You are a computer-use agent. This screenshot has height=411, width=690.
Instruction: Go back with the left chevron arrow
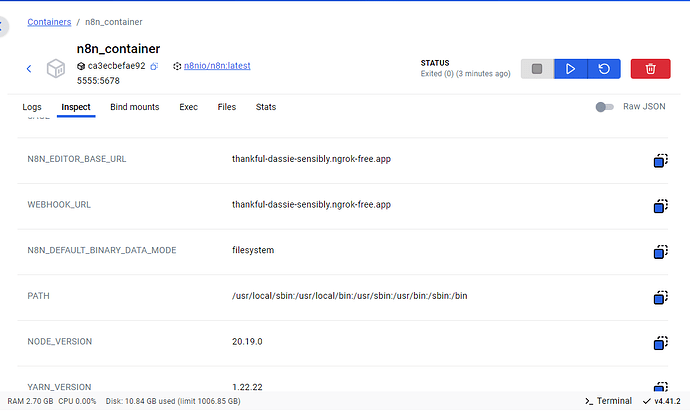[29, 69]
